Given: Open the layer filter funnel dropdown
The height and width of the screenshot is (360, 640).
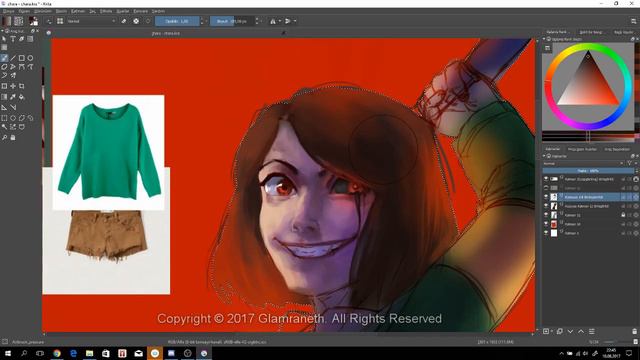Looking at the screenshot, I should click(631, 164).
